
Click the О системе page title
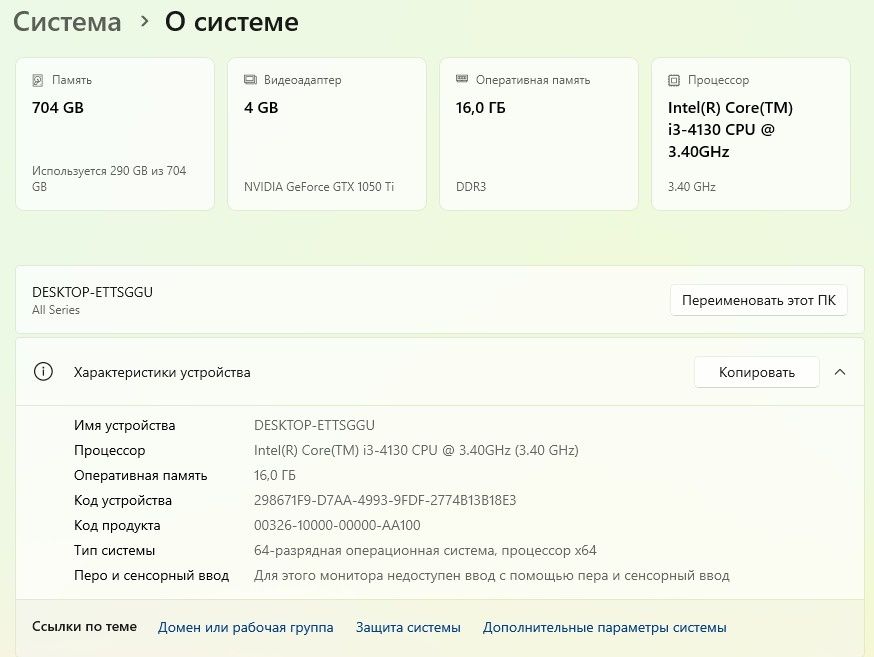click(x=232, y=22)
